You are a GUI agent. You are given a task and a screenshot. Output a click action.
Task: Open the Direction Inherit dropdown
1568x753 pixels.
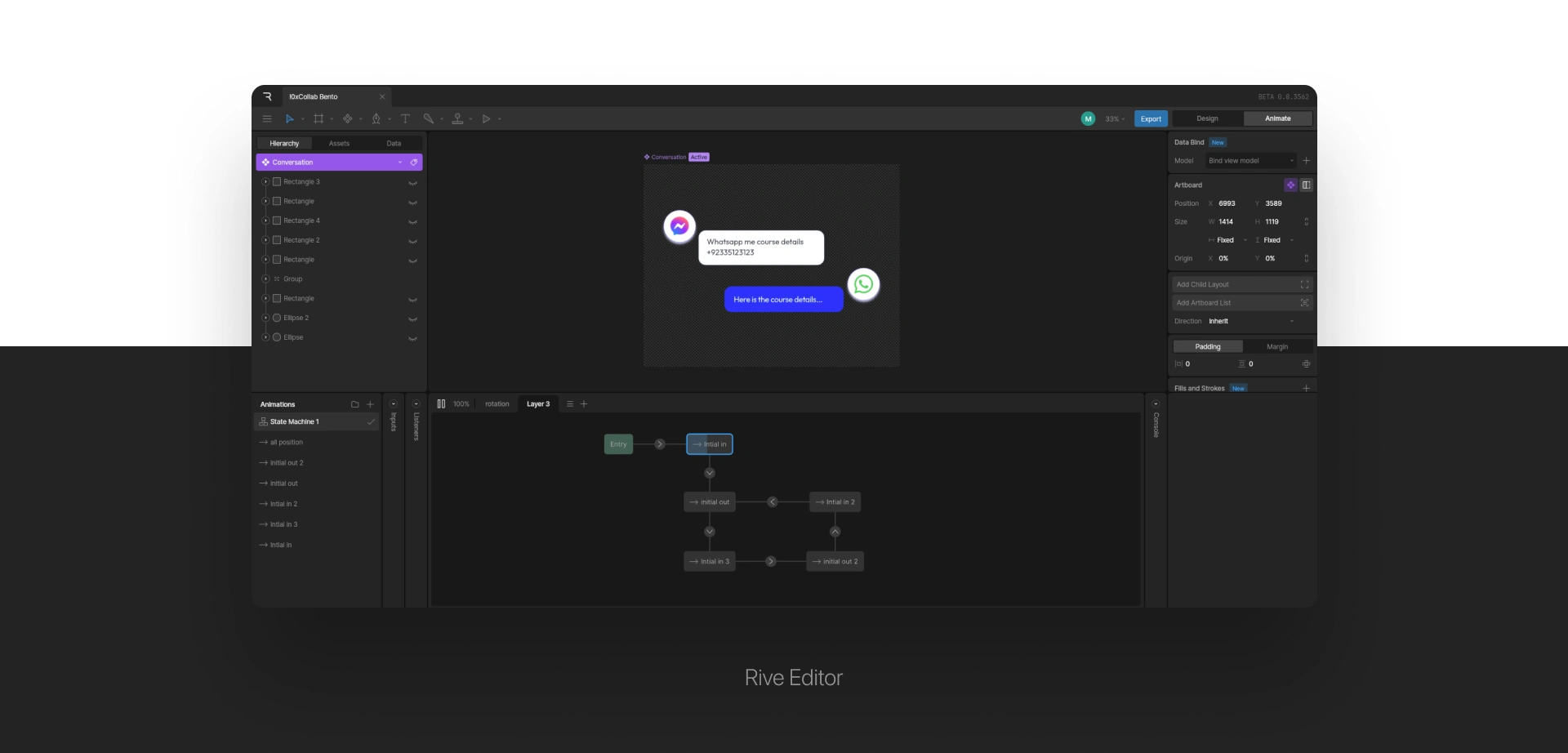click(x=1251, y=322)
